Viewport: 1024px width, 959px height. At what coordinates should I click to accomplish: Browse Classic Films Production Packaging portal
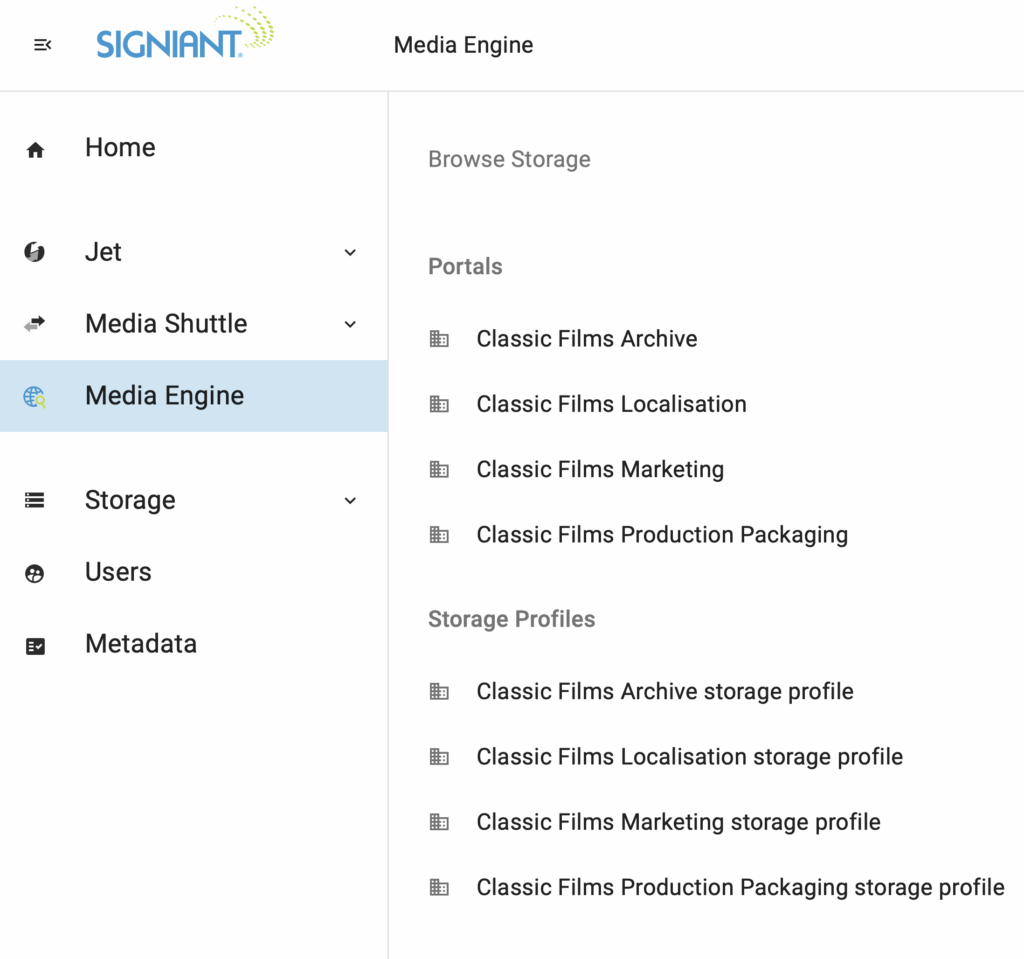point(662,535)
